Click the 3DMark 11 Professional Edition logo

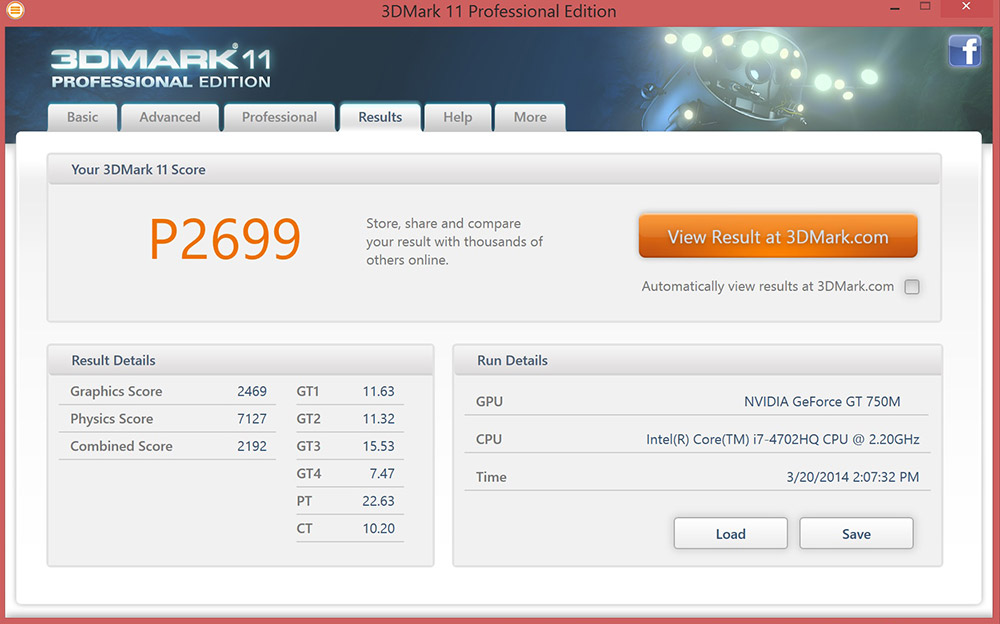161,68
